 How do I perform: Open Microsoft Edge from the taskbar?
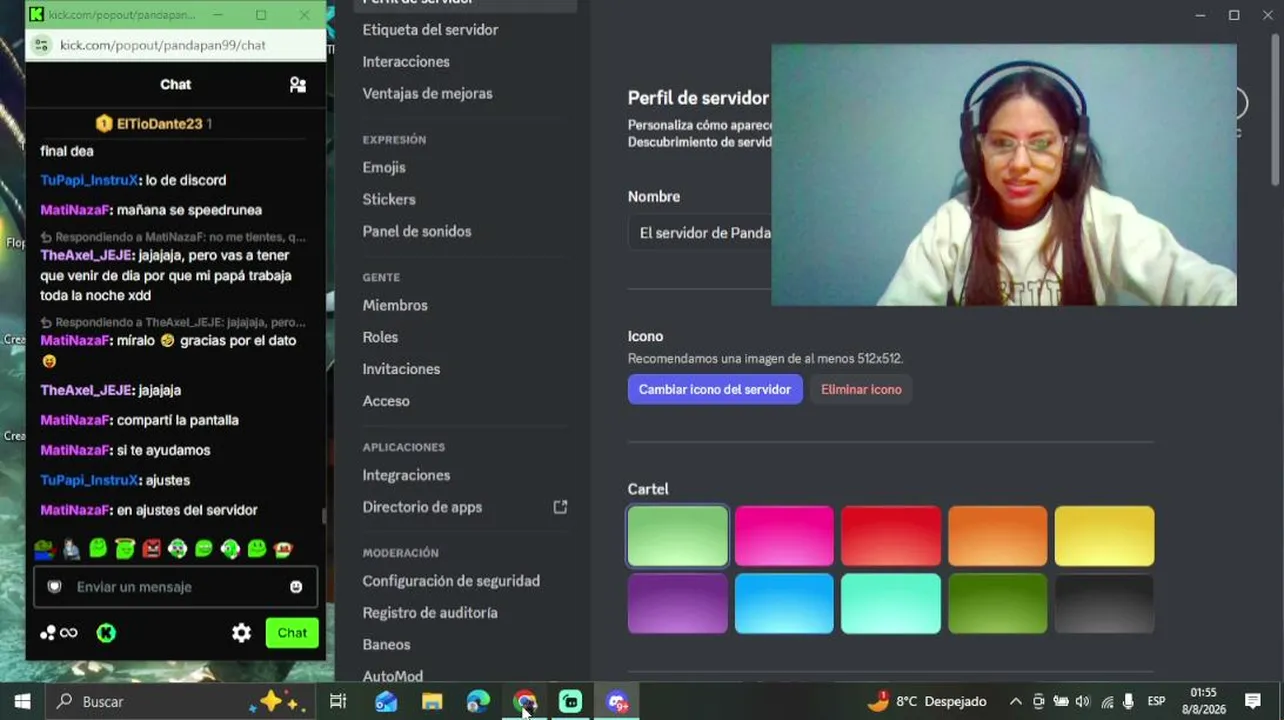click(478, 702)
